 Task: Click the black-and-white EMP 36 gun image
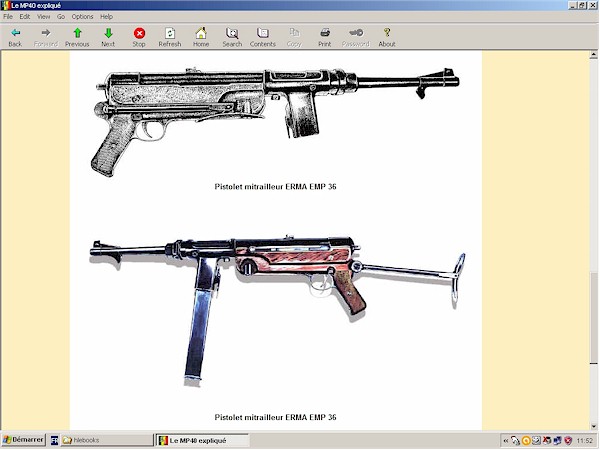[x=275, y=121]
